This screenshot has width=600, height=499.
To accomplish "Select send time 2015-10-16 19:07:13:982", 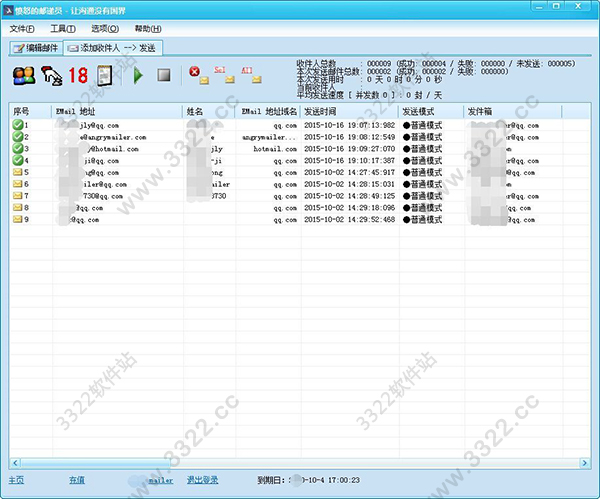I will point(349,125).
